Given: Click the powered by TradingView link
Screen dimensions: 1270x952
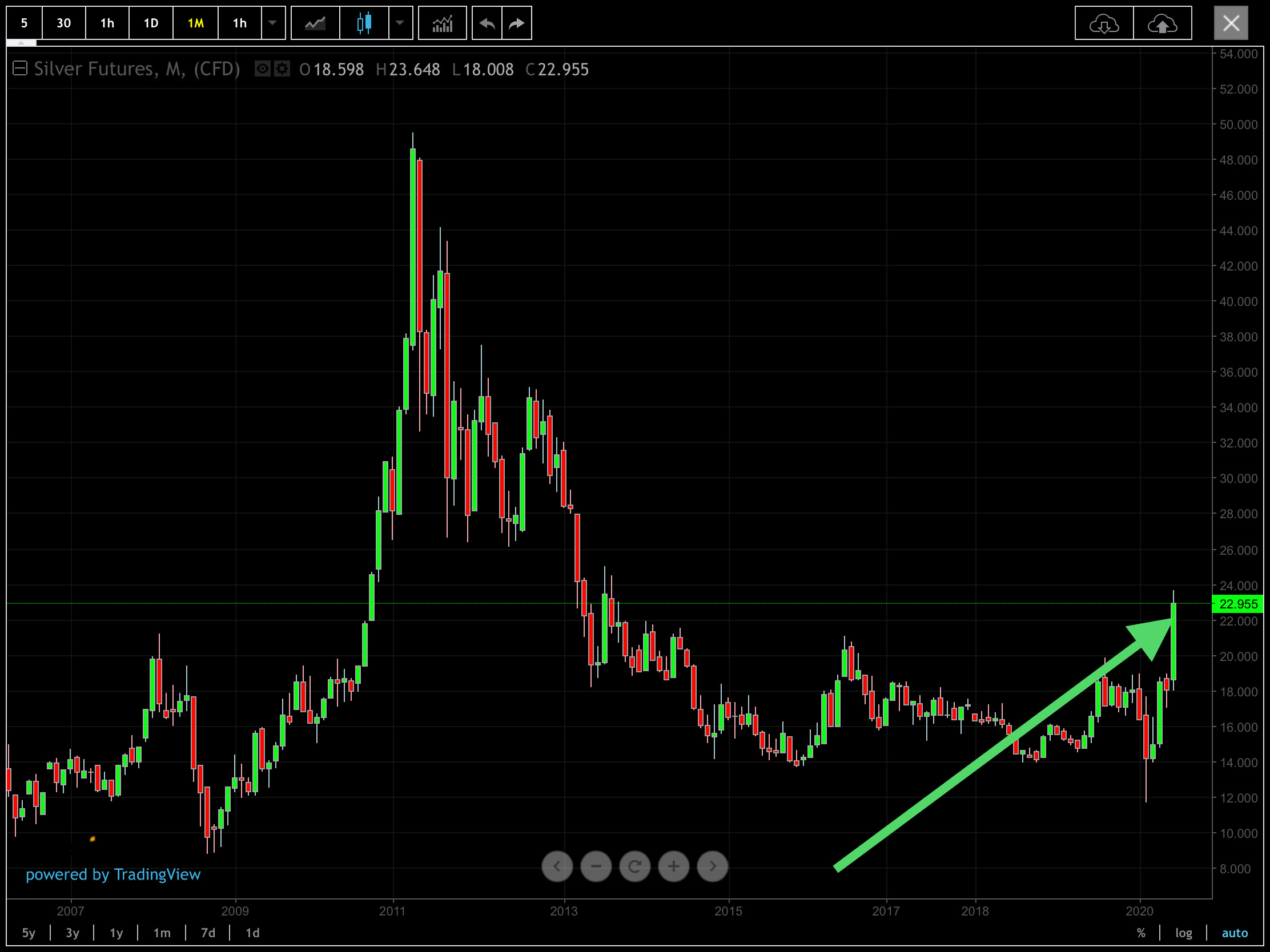Looking at the screenshot, I should (113, 874).
